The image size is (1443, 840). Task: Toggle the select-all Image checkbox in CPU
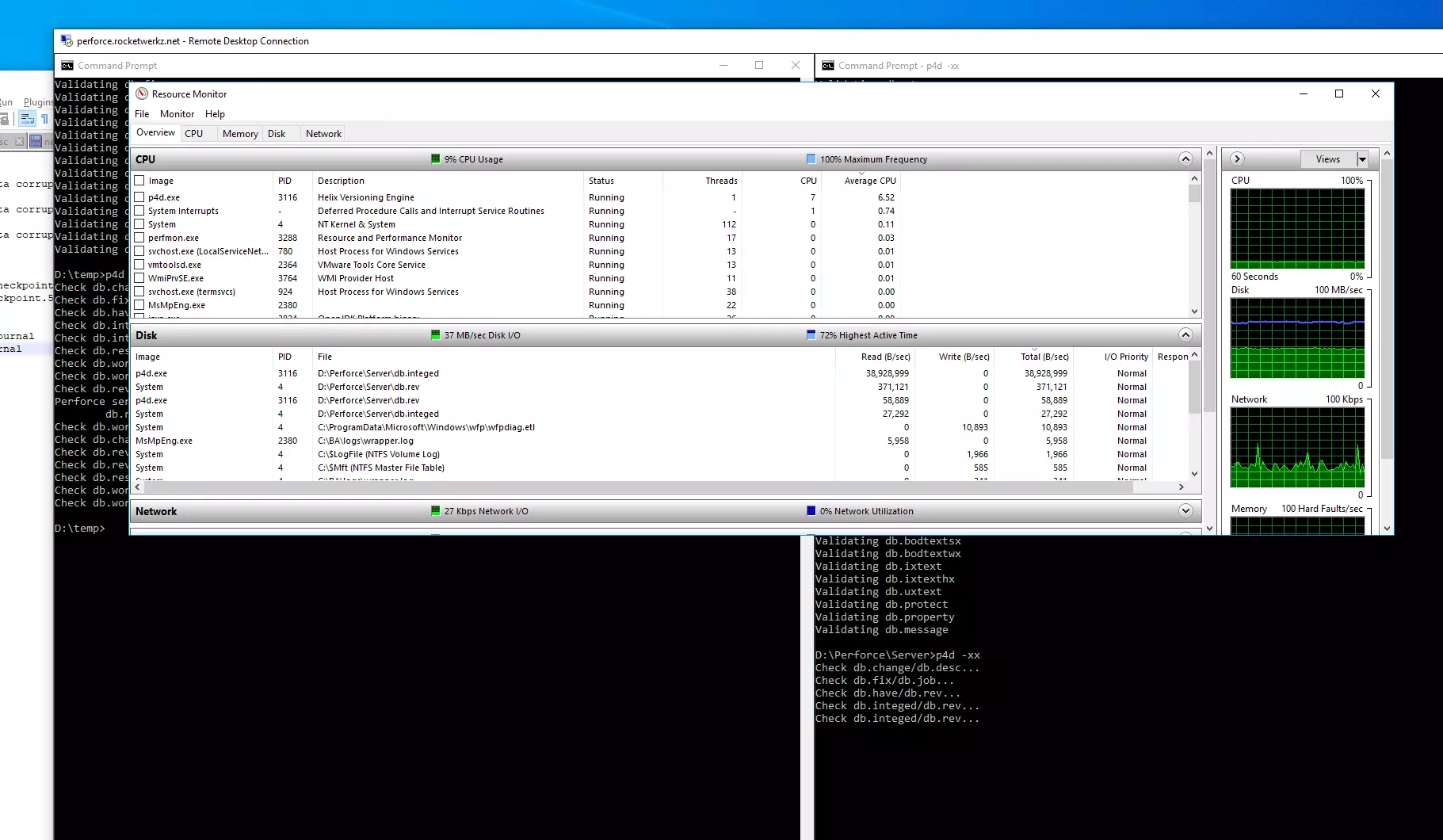(x=139, y=181)
